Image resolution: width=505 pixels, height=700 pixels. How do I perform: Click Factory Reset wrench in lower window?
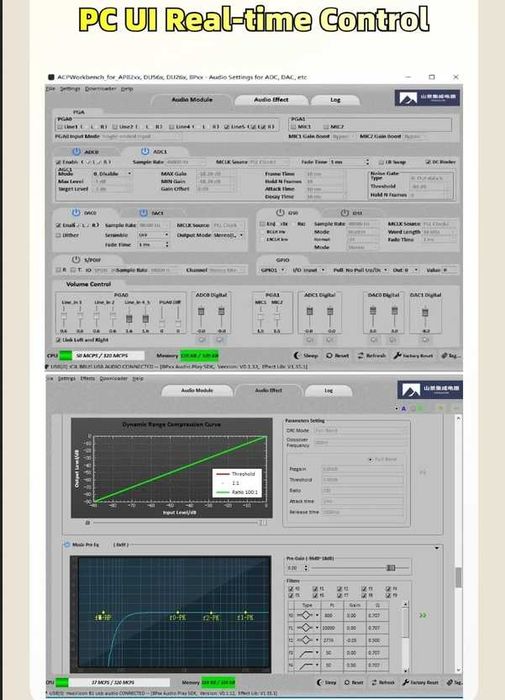pyautogui.click(x=406, y=683)
